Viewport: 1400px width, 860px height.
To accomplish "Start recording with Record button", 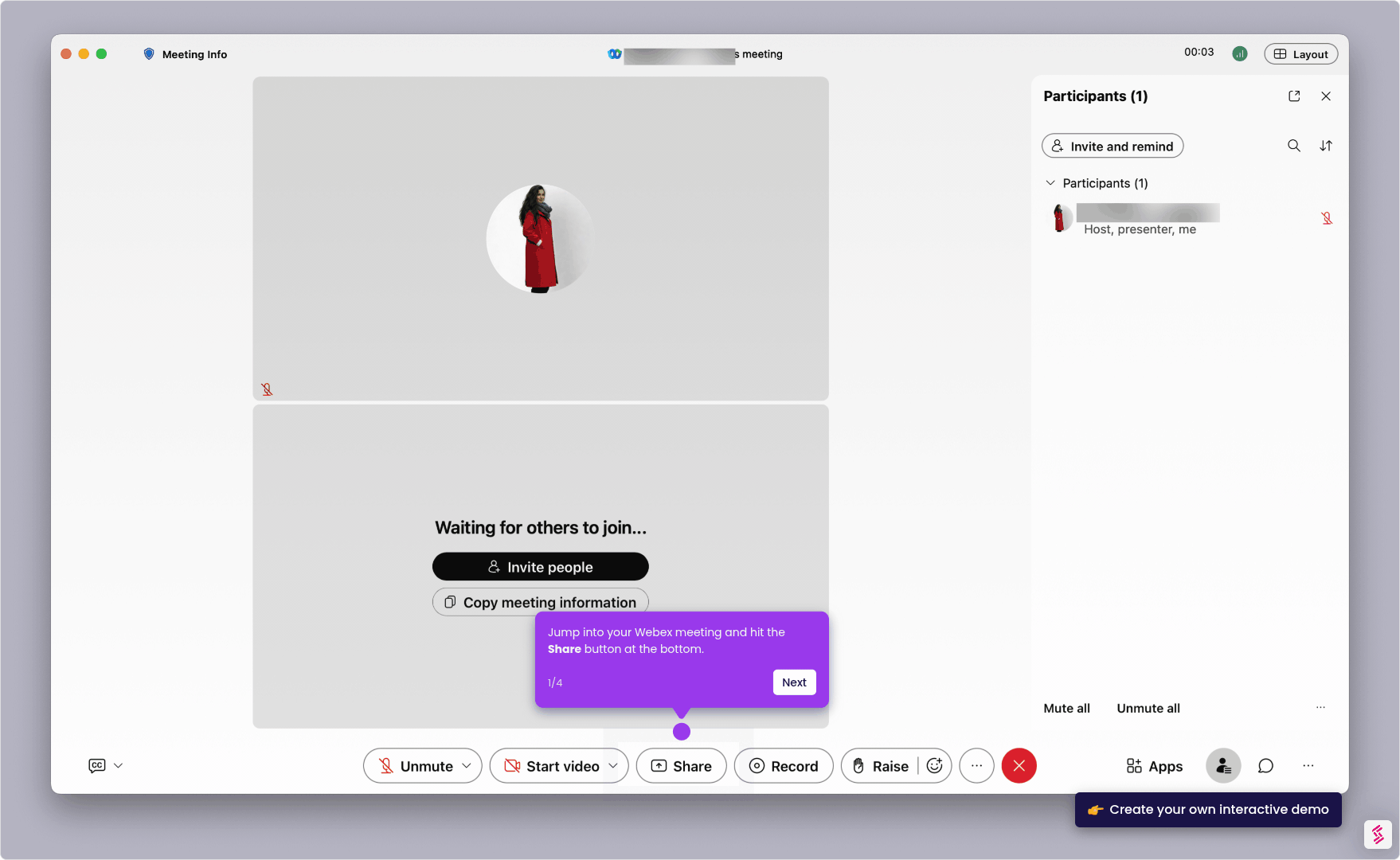I will [x=784, y=766].
